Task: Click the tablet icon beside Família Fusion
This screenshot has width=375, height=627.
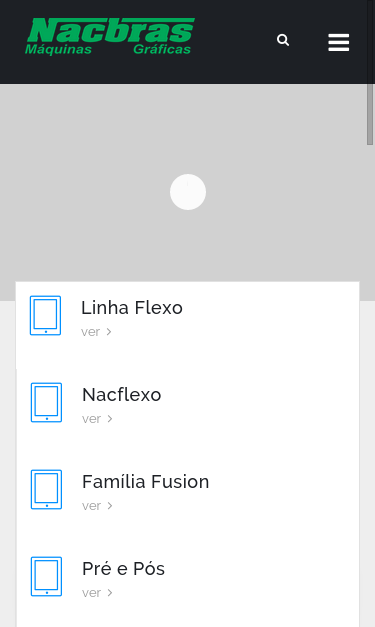Action: (x=46, y=489)
